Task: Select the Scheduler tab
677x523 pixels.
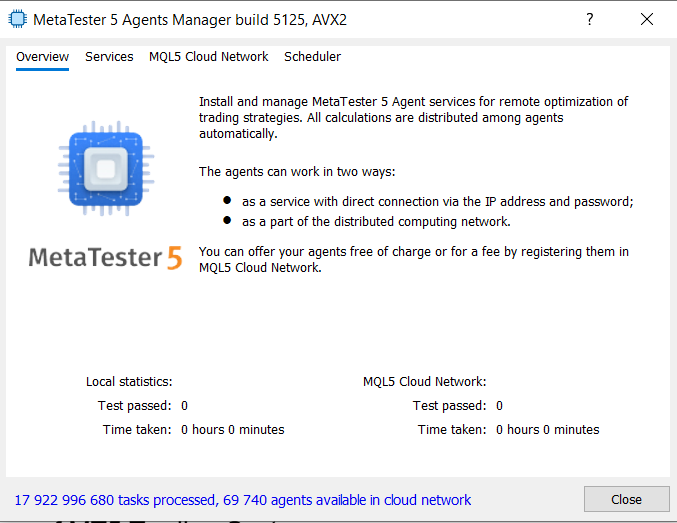Action: coord(312,57)
